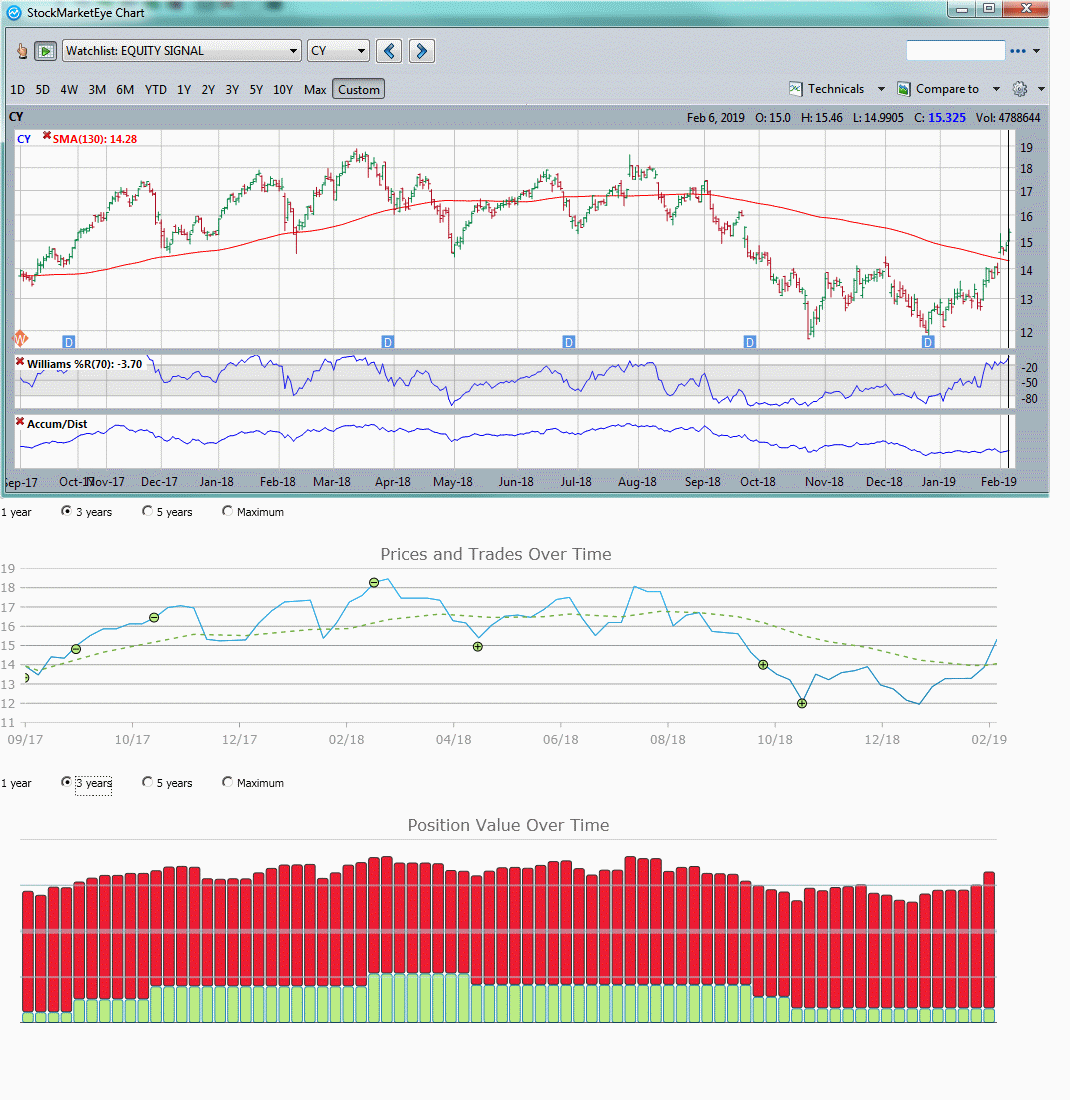The height and width of the screenshot is (1100, 1070).
Task: Open chart settings gear icon
Action: pos(1020,89)
